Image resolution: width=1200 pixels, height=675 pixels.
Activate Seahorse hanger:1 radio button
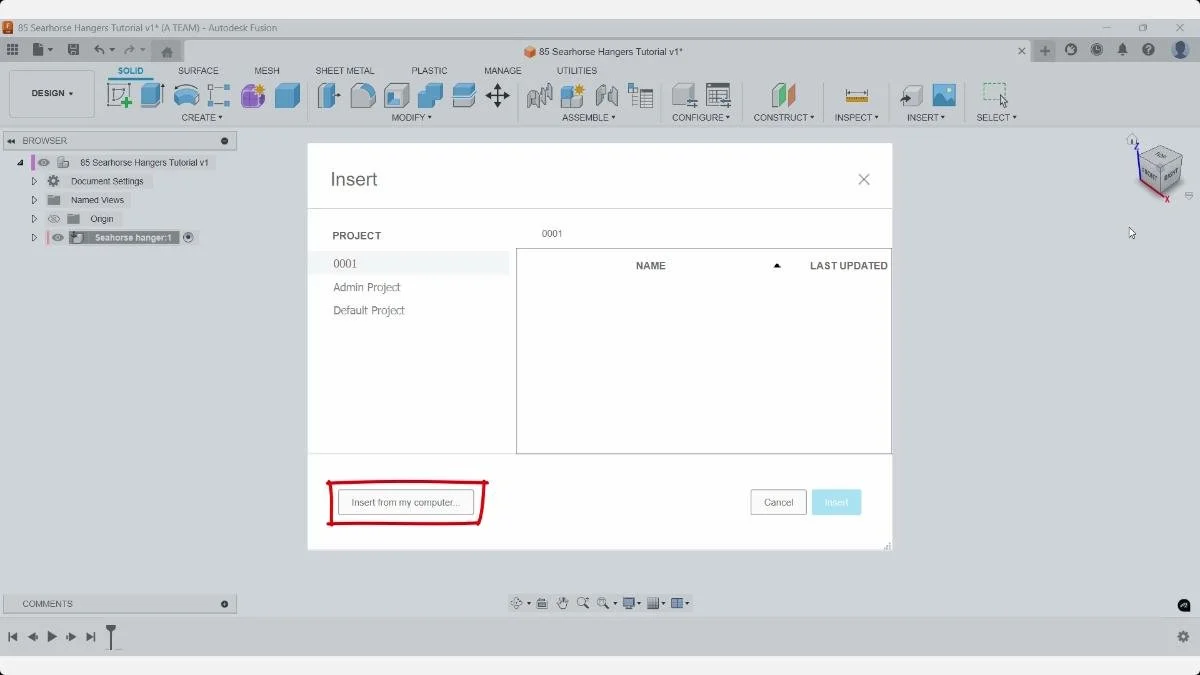[x=188, y=238]
